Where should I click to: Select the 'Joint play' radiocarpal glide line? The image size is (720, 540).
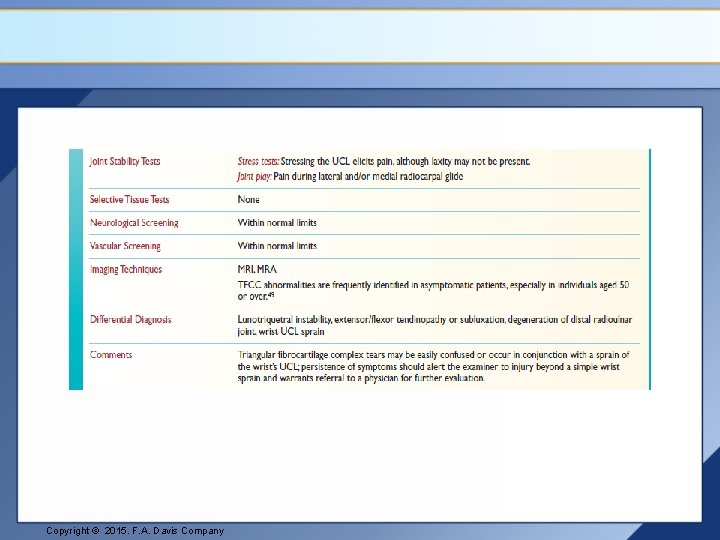(350, 177)
